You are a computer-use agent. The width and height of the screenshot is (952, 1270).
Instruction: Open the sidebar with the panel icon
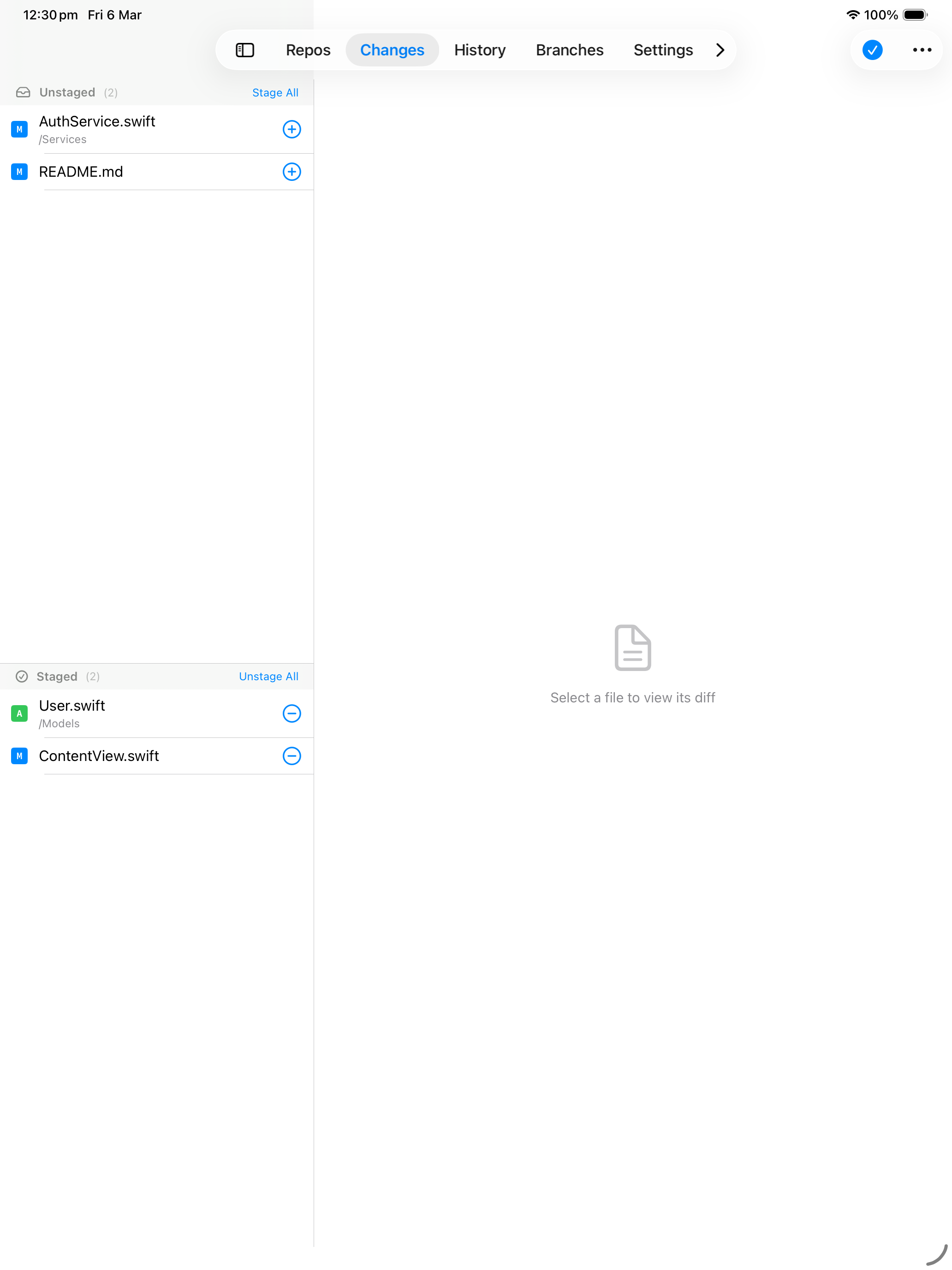click(245, 50)
